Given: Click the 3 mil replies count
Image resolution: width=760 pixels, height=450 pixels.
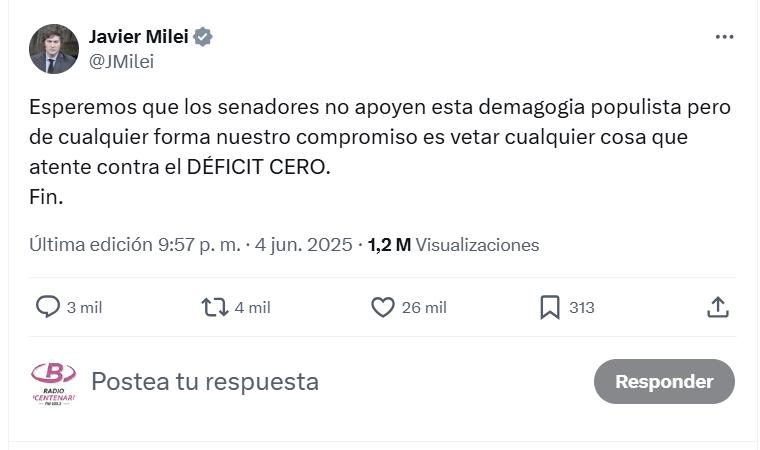Looking at the screenshot, I should (x=84, y=307).
